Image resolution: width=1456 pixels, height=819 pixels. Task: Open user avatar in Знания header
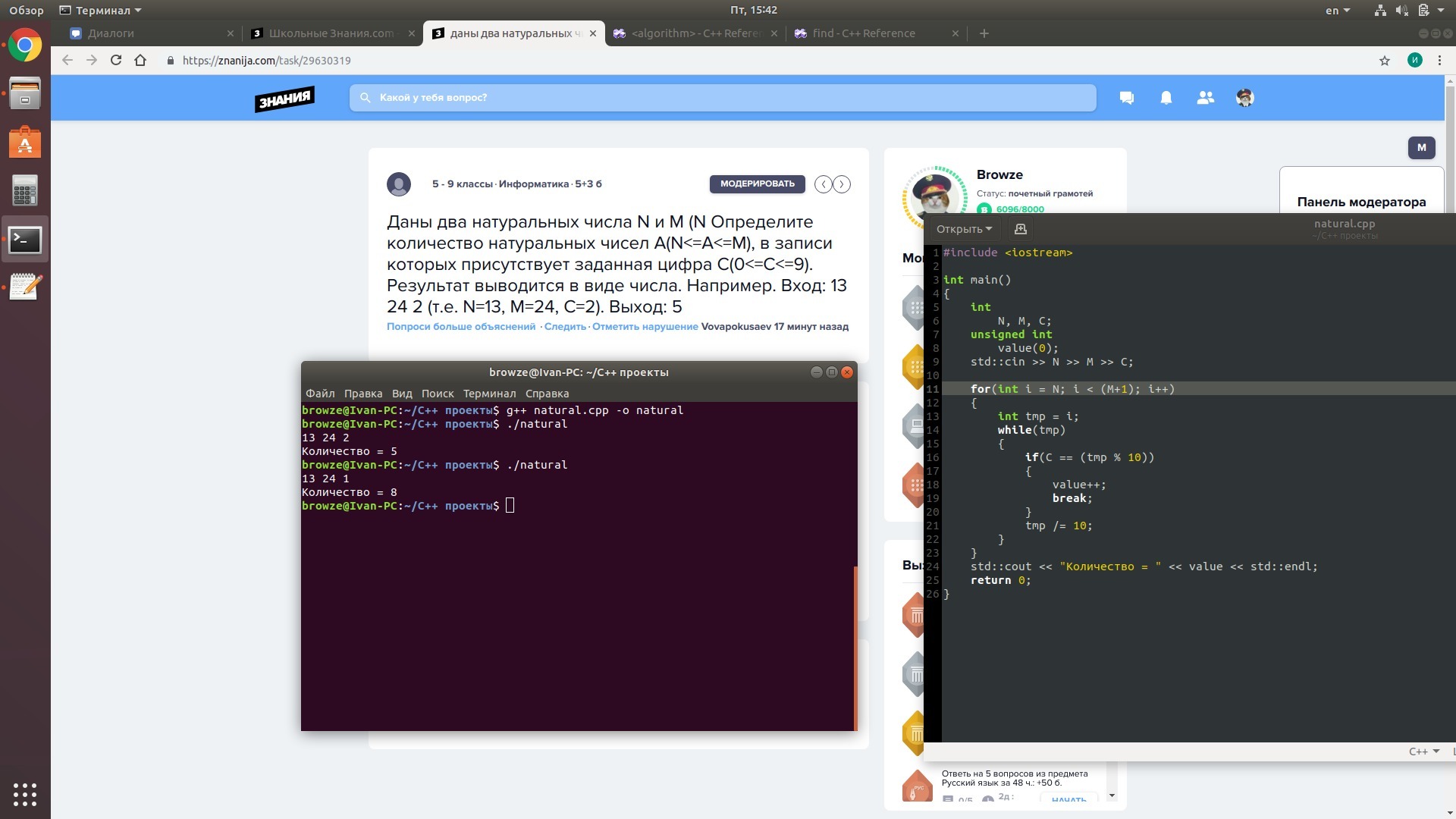[x=1245, y=98]
